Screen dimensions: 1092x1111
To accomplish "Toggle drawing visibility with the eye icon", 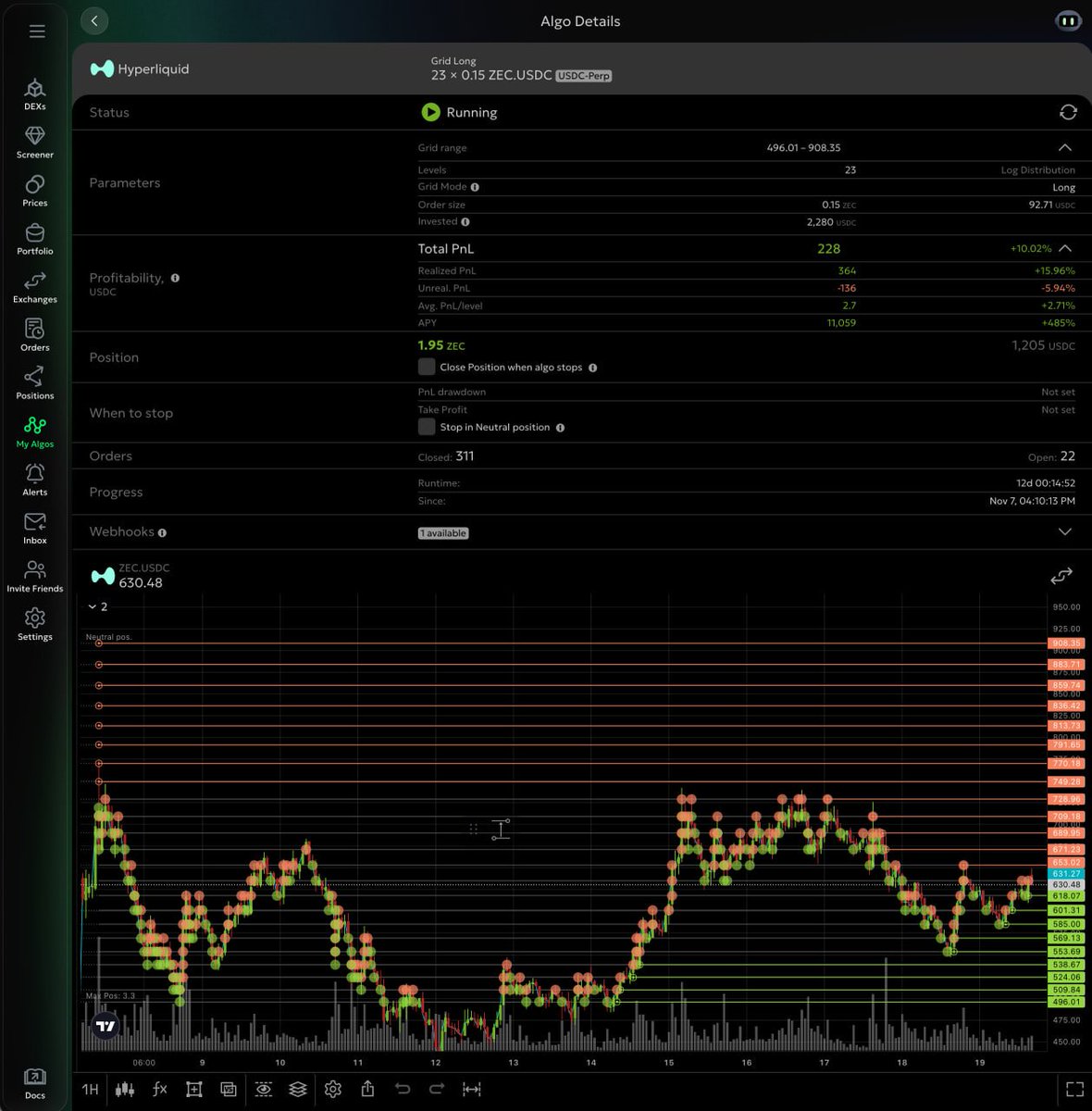I will tap(263, 1090).
